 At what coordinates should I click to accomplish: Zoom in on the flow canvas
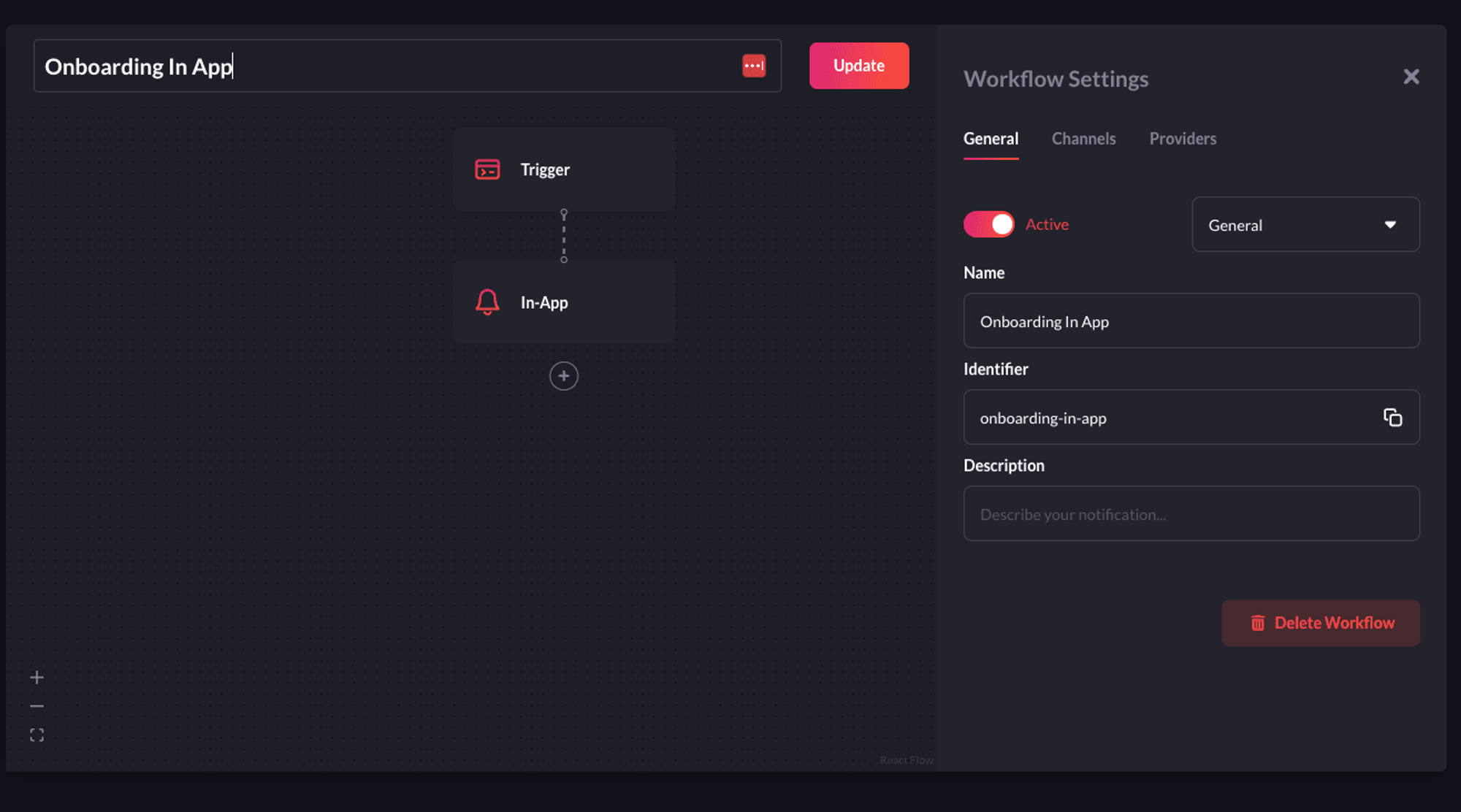click(x=37, y=678)
